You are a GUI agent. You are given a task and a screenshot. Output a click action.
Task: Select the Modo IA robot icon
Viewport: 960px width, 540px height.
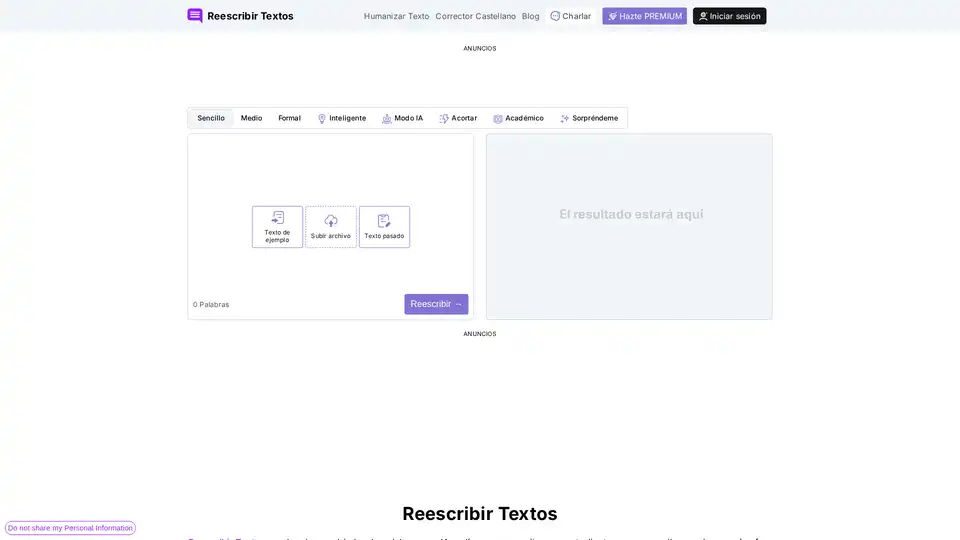coord(387,119)
